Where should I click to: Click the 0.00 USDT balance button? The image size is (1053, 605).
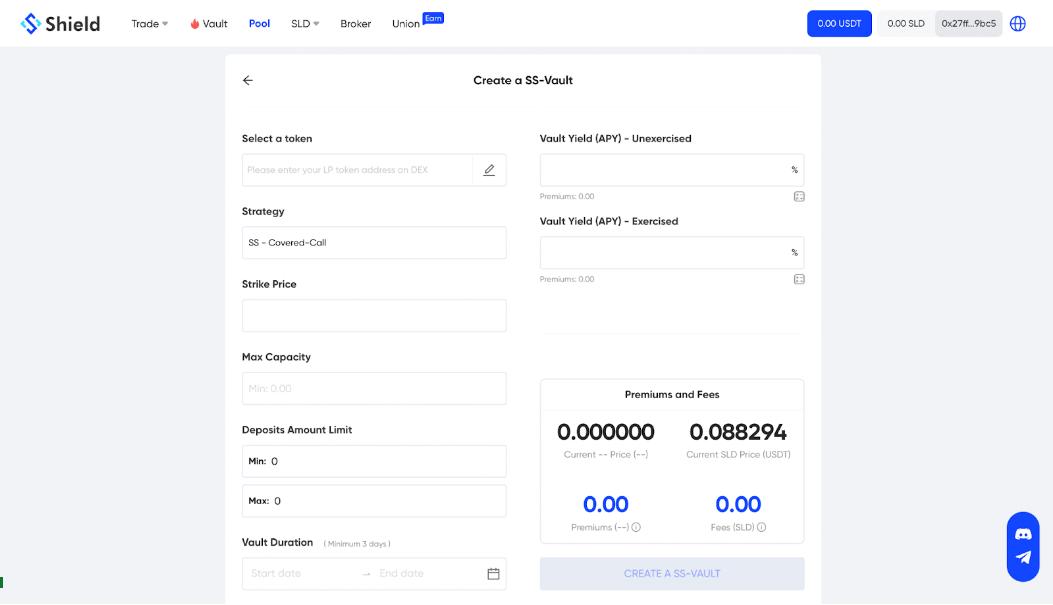click(839, 23)
